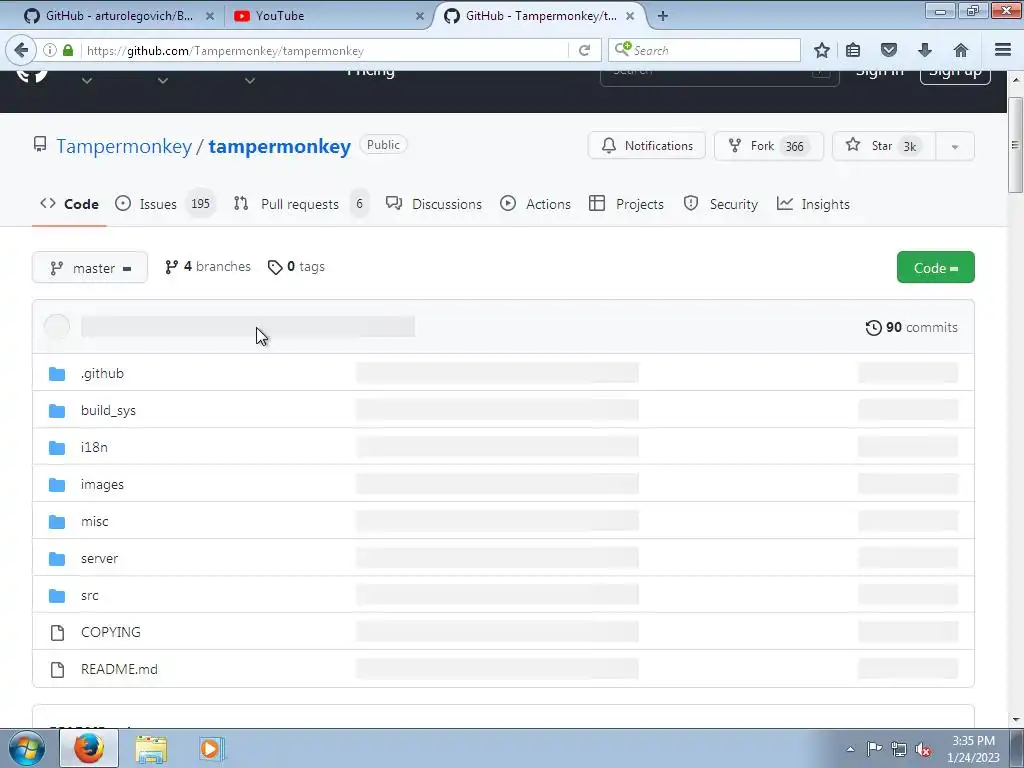The image size is (1024, 768).
Task: Click the Pocket save icon
Action: point(889,50)
